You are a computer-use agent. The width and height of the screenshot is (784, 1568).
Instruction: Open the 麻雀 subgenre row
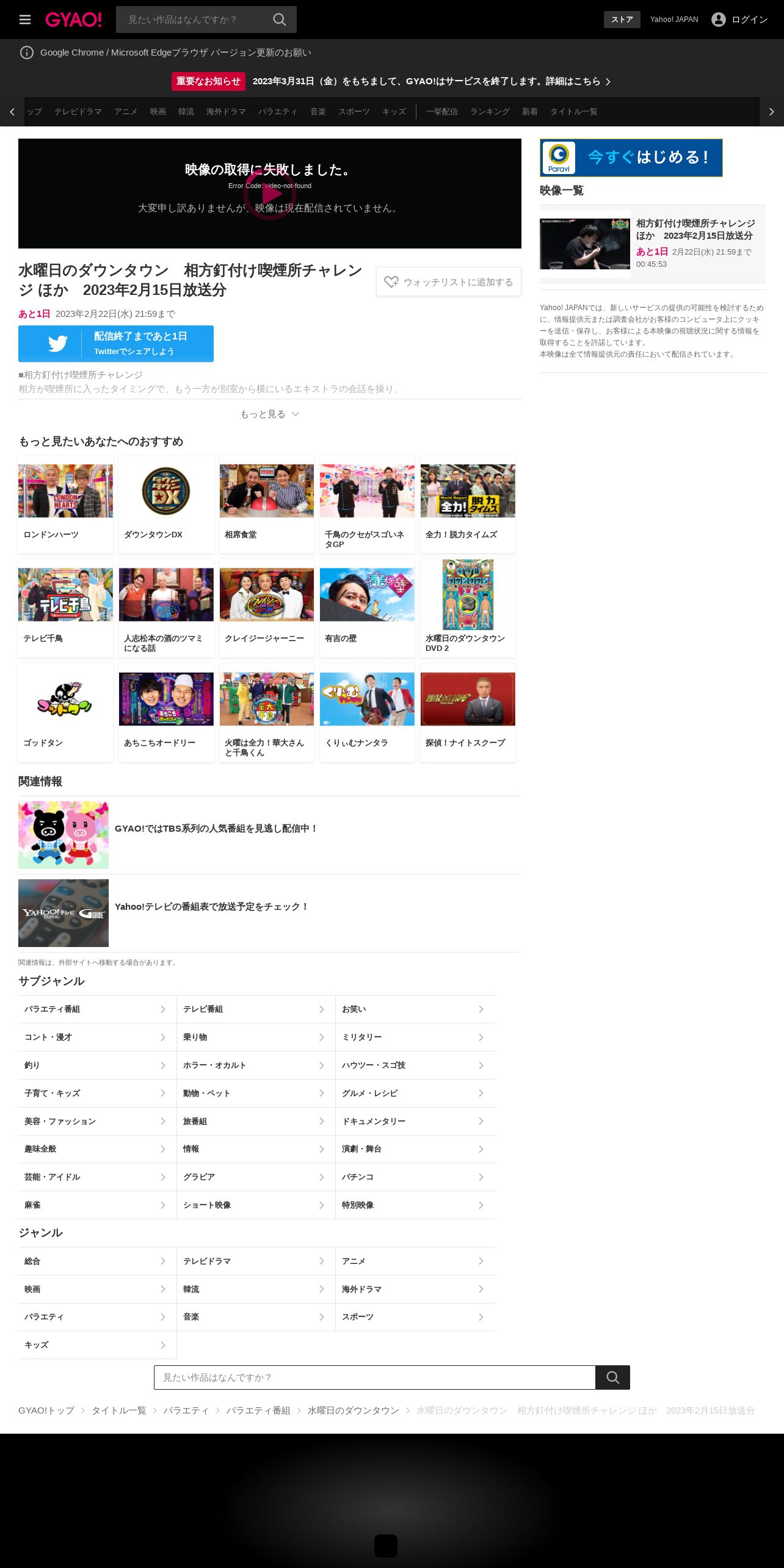(97, 1205)
